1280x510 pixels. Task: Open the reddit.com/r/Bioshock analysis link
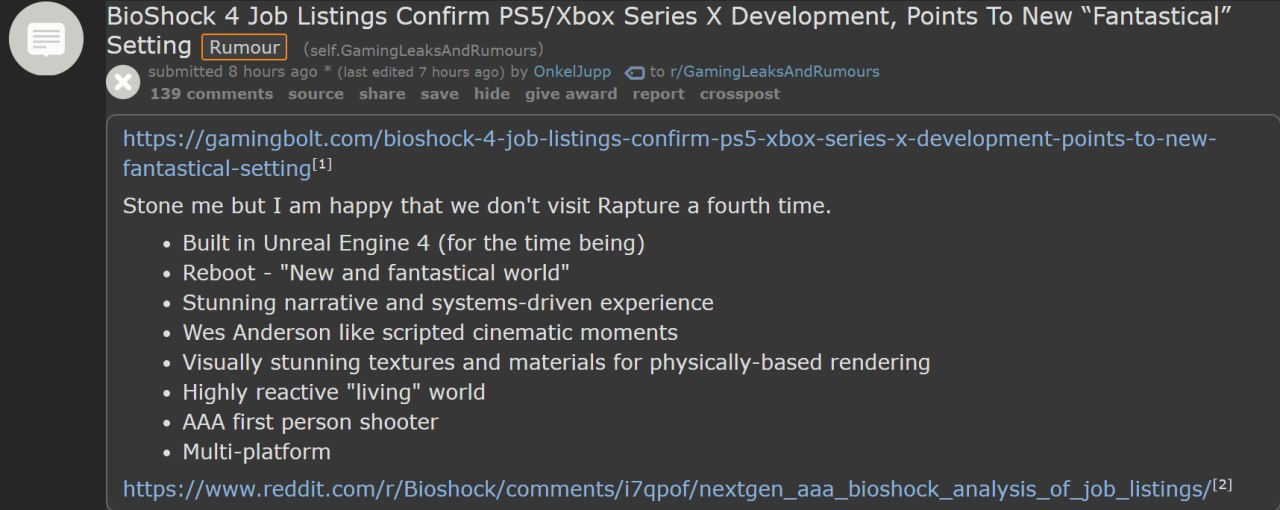tap(666, 489)
